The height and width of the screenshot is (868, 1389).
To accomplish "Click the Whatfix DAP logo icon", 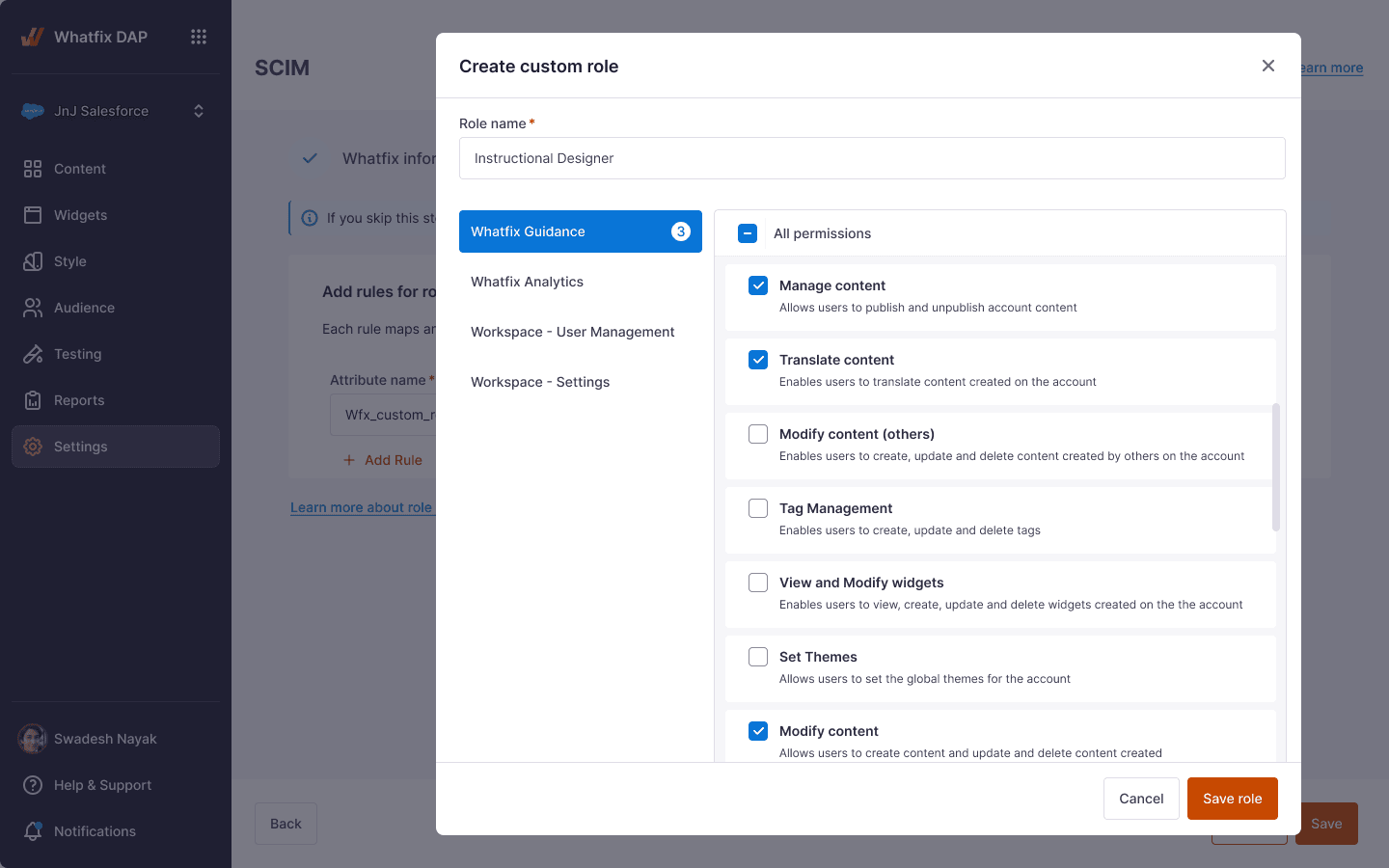I will point(32,37).
